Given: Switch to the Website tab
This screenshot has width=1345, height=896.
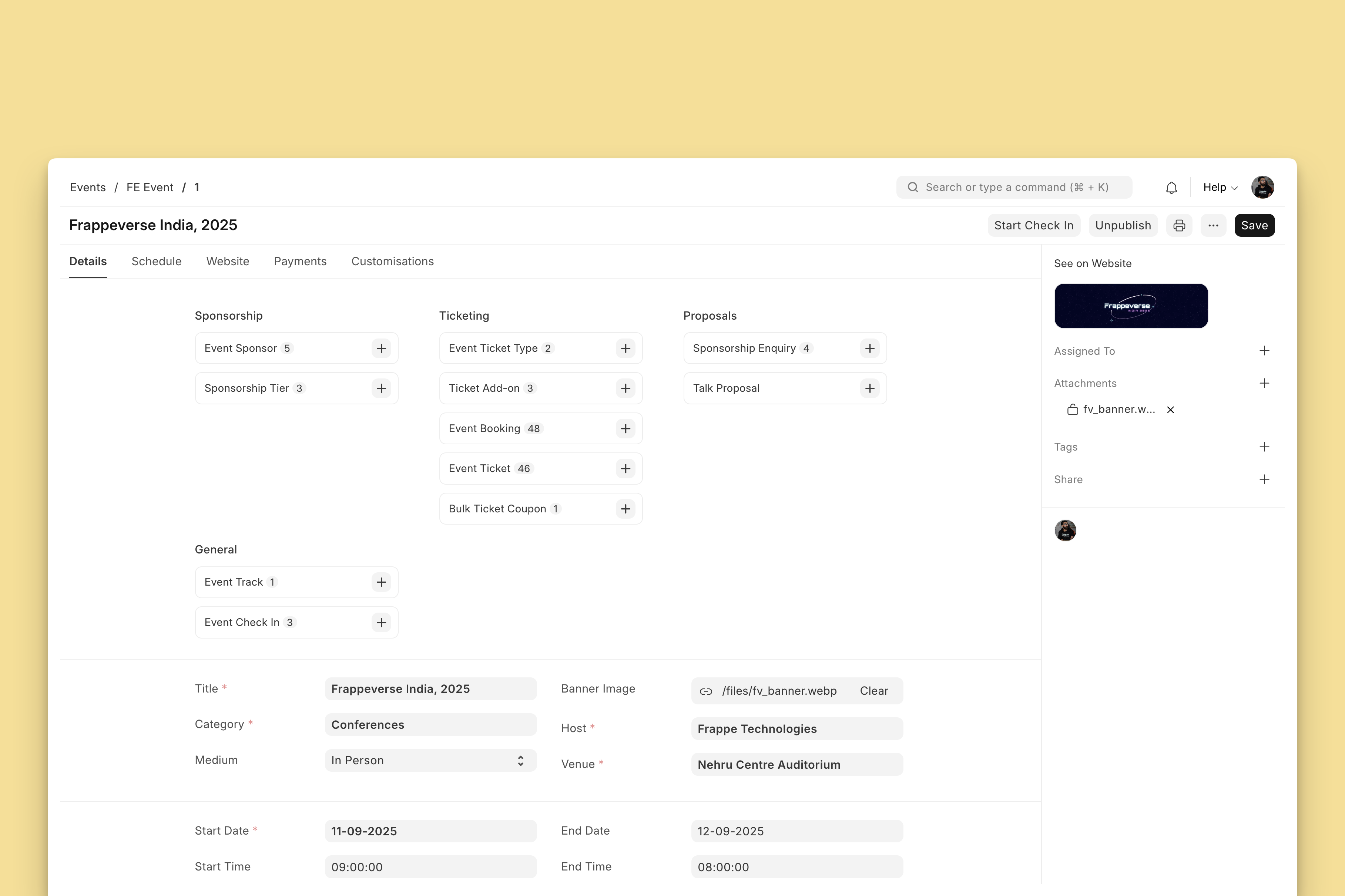Looking at the screenshot, I should click(x=228, y=262).
